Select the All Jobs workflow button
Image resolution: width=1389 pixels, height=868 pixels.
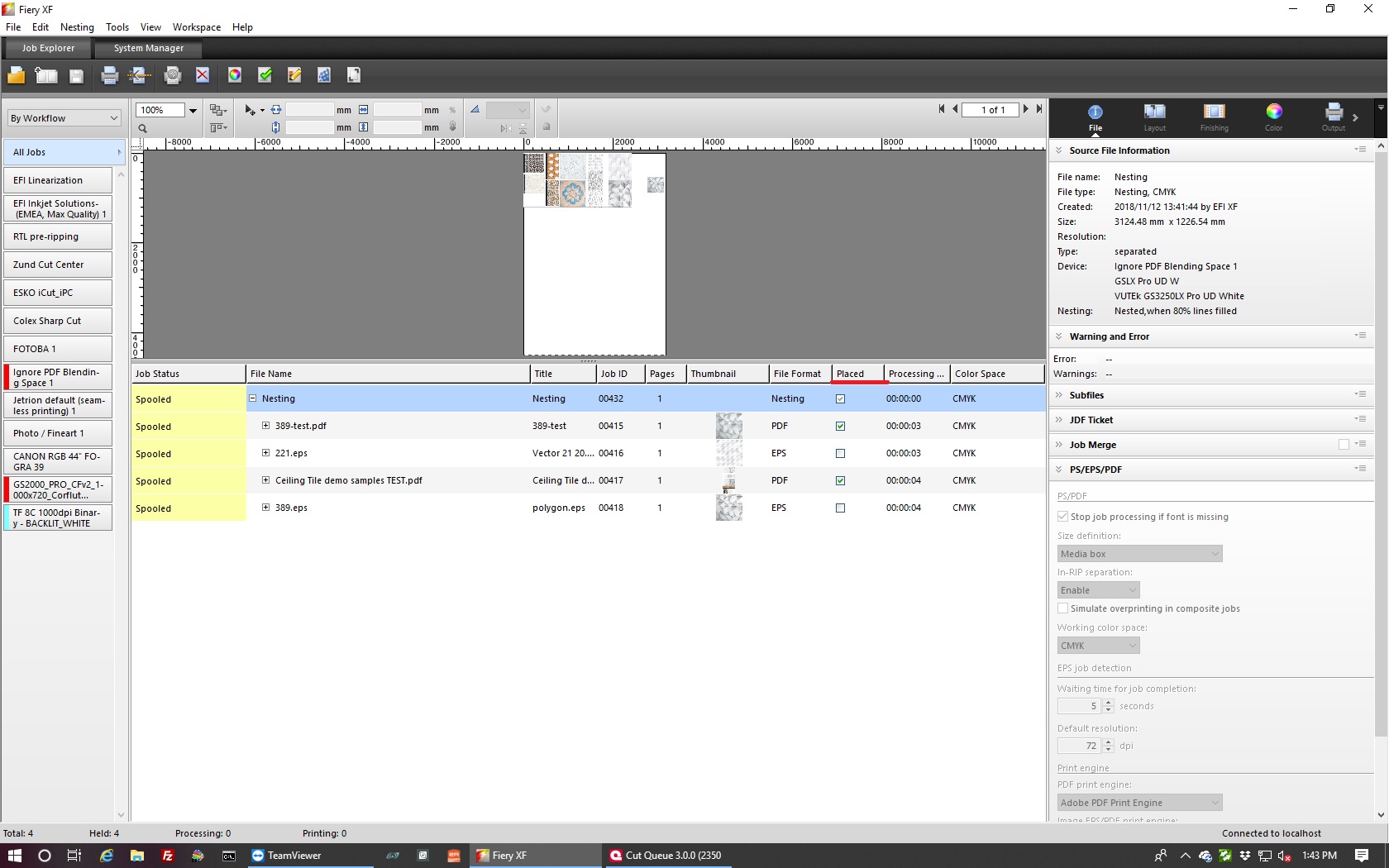coord(64,152)
